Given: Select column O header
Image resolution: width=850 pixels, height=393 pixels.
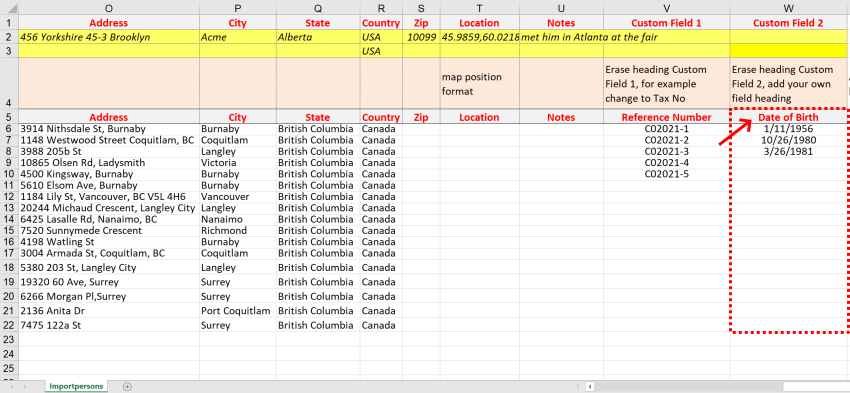Looking at the screenshot, I should pyautogui.click(x=109, y=8).
